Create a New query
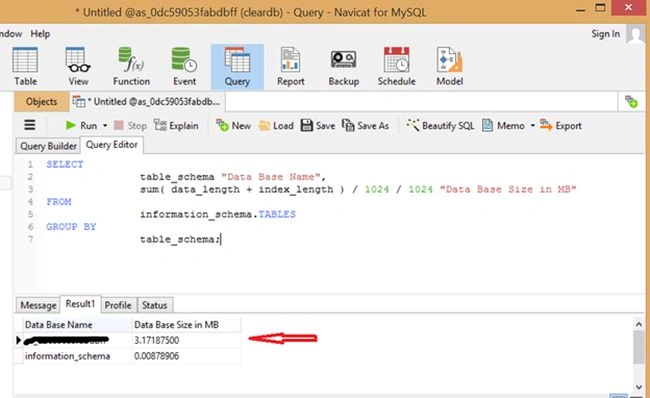This screenshot has height=398, width=650. [x=233, y=126]
